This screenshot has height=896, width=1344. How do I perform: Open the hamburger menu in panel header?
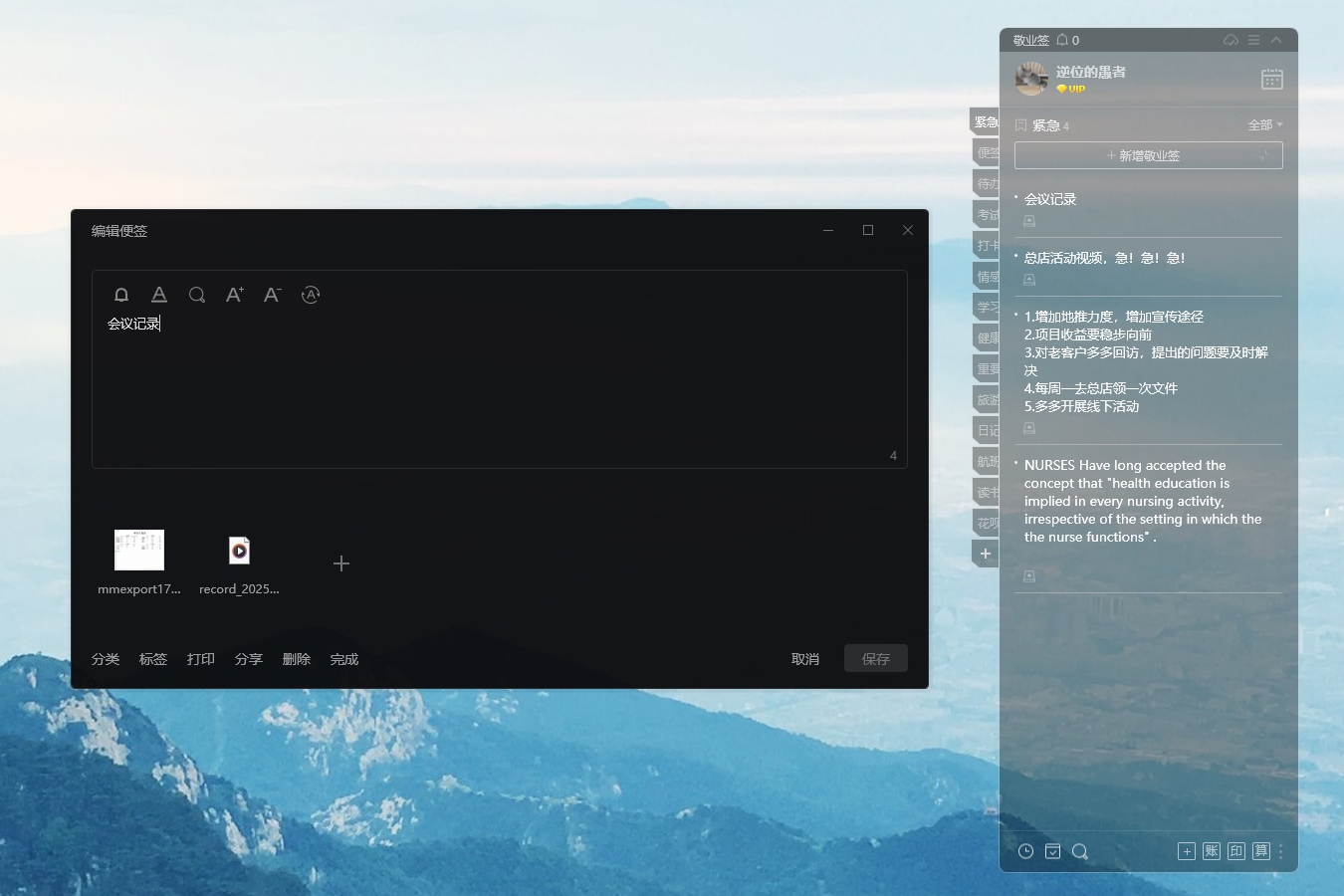point(1253,40)
